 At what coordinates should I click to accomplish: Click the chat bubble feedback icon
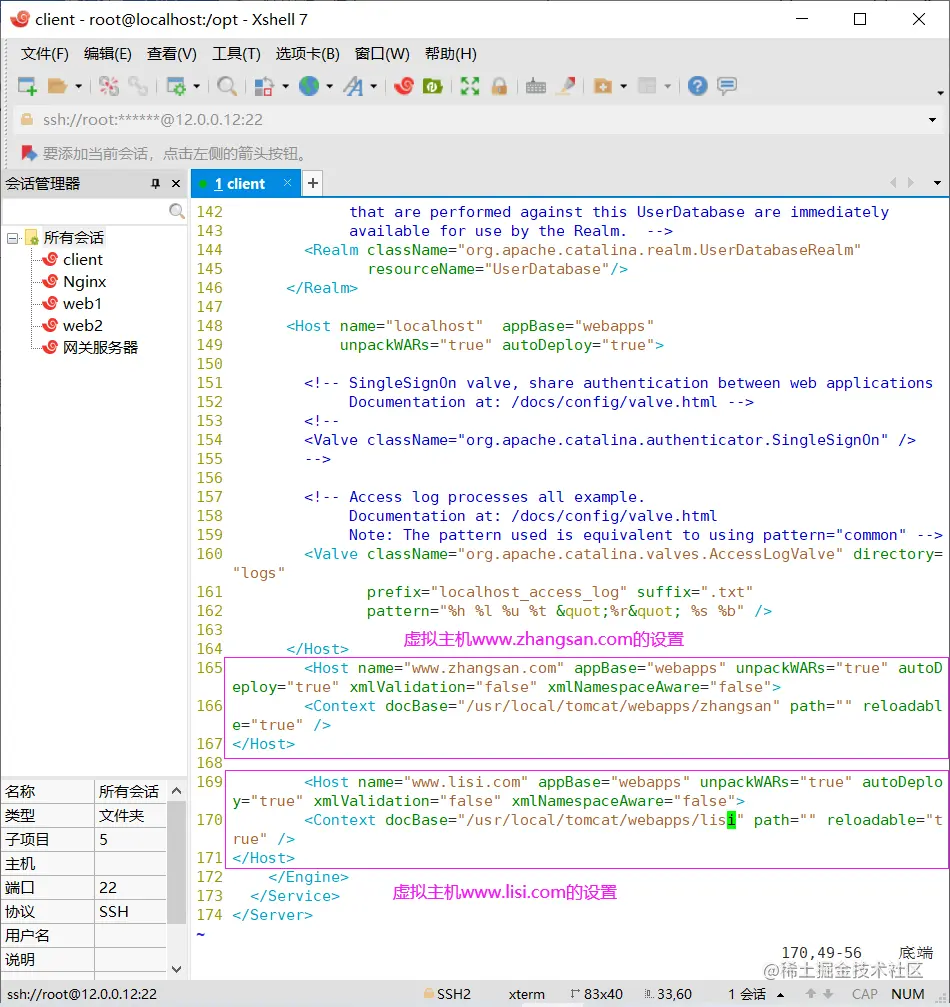[x=727, y=86]
